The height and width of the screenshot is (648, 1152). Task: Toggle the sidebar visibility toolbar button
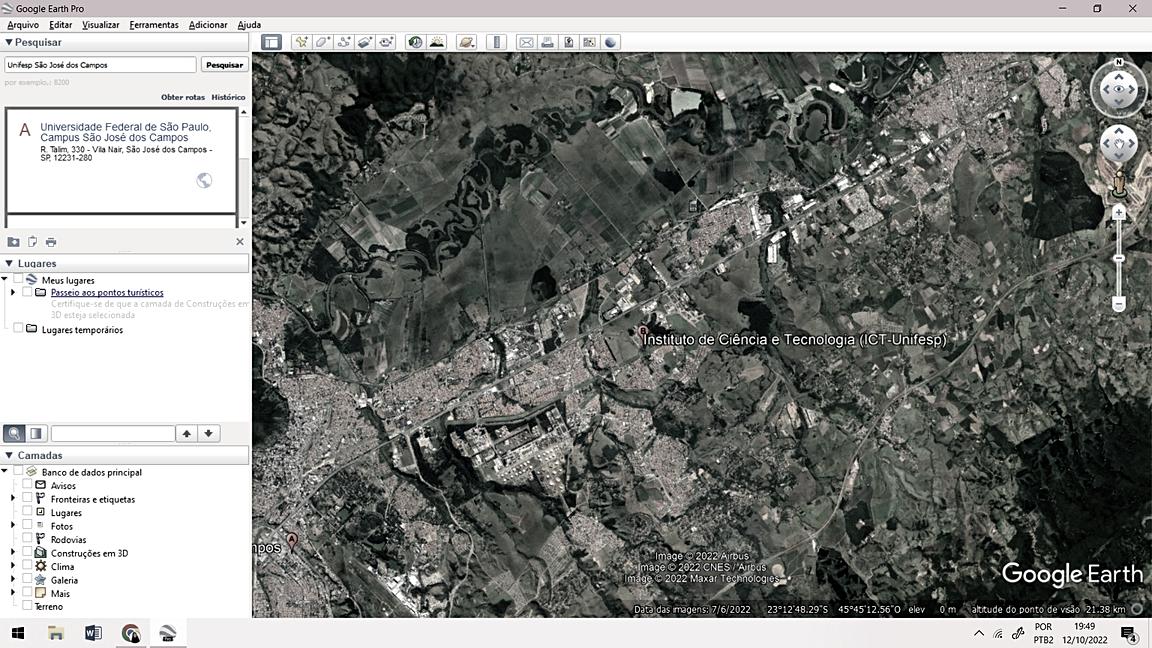point(271,42)
